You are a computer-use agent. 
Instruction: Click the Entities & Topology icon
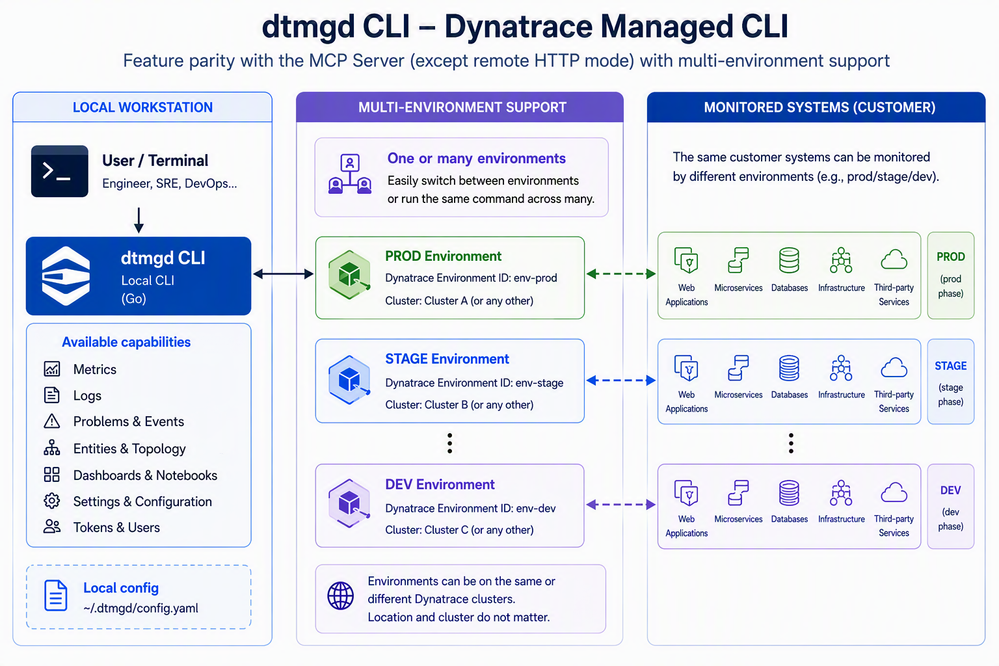[52, 448]
